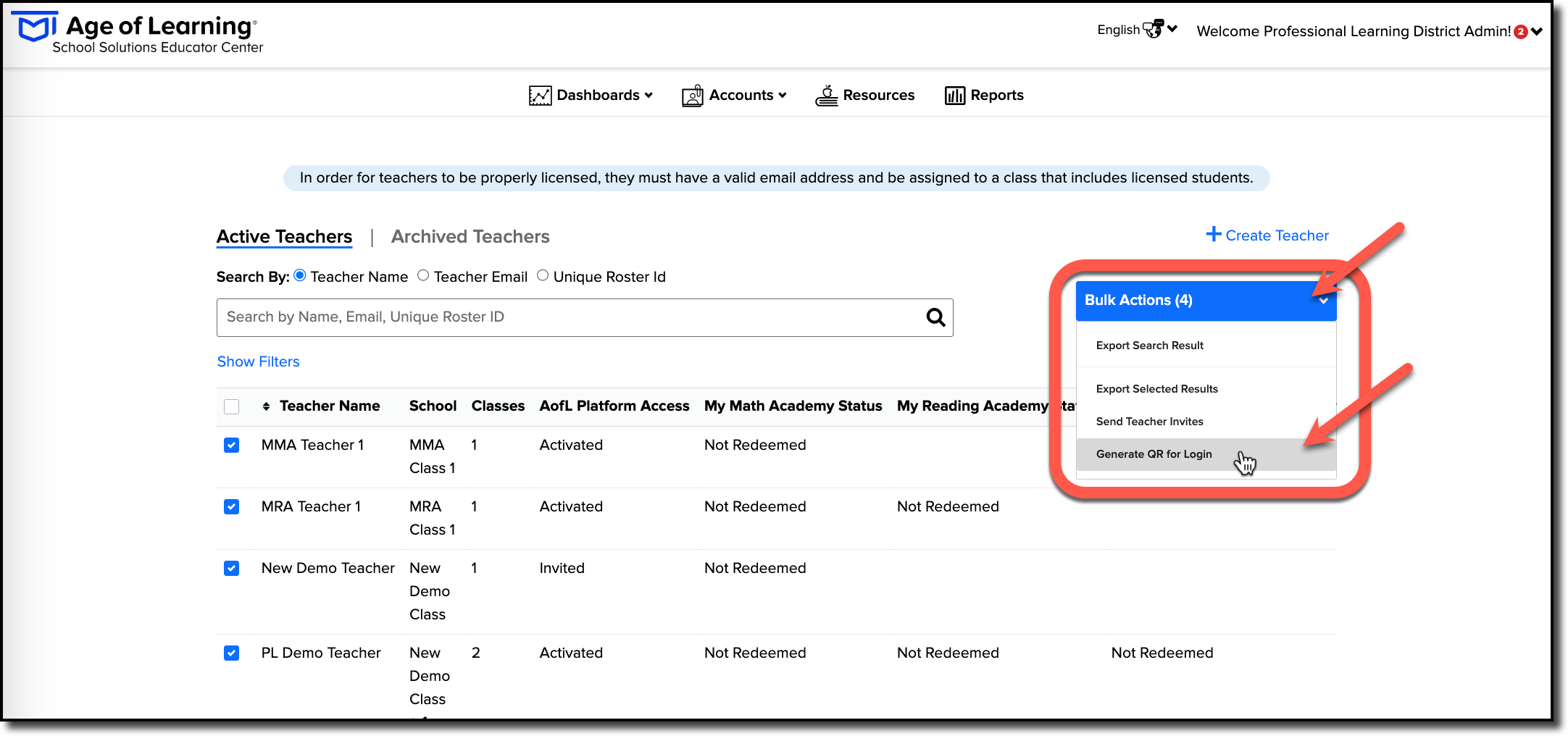Open the English language dropdown
This screenshot has height=736, width=1568.
point(1137,30)
